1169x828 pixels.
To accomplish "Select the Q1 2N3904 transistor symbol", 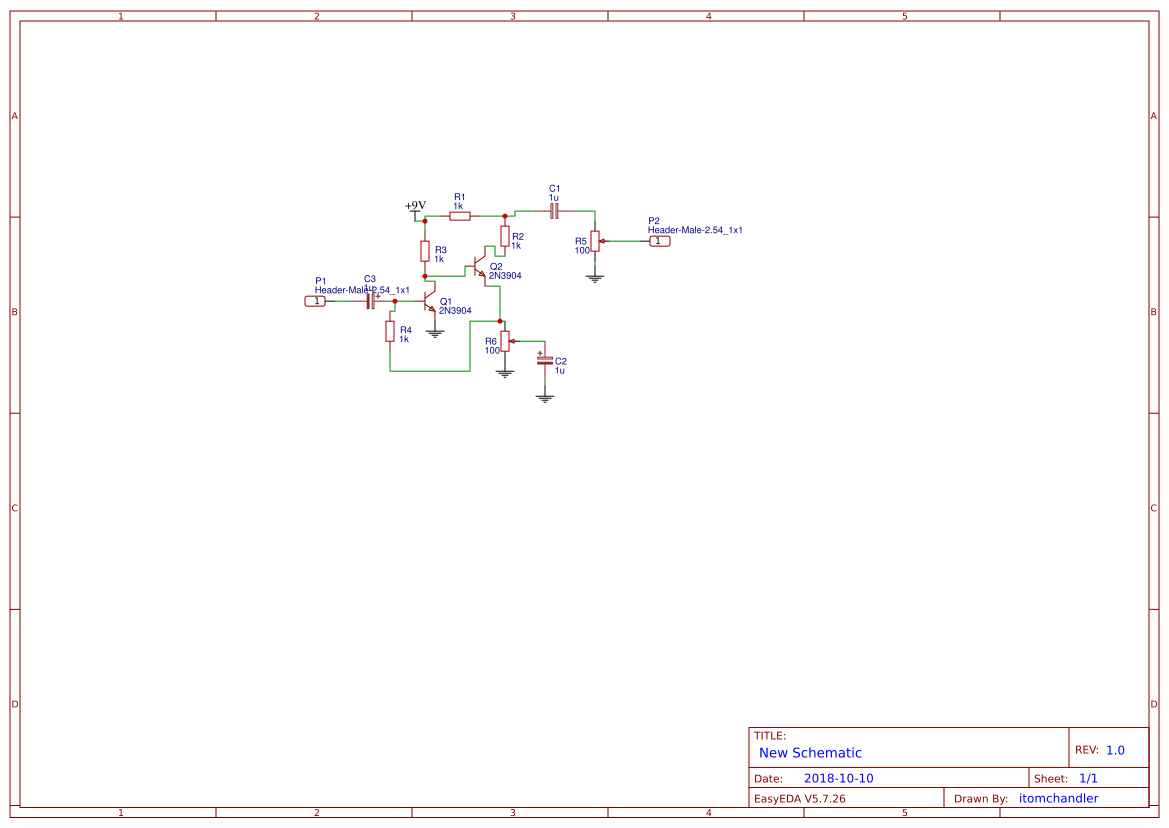I will [x=429, y=302].
